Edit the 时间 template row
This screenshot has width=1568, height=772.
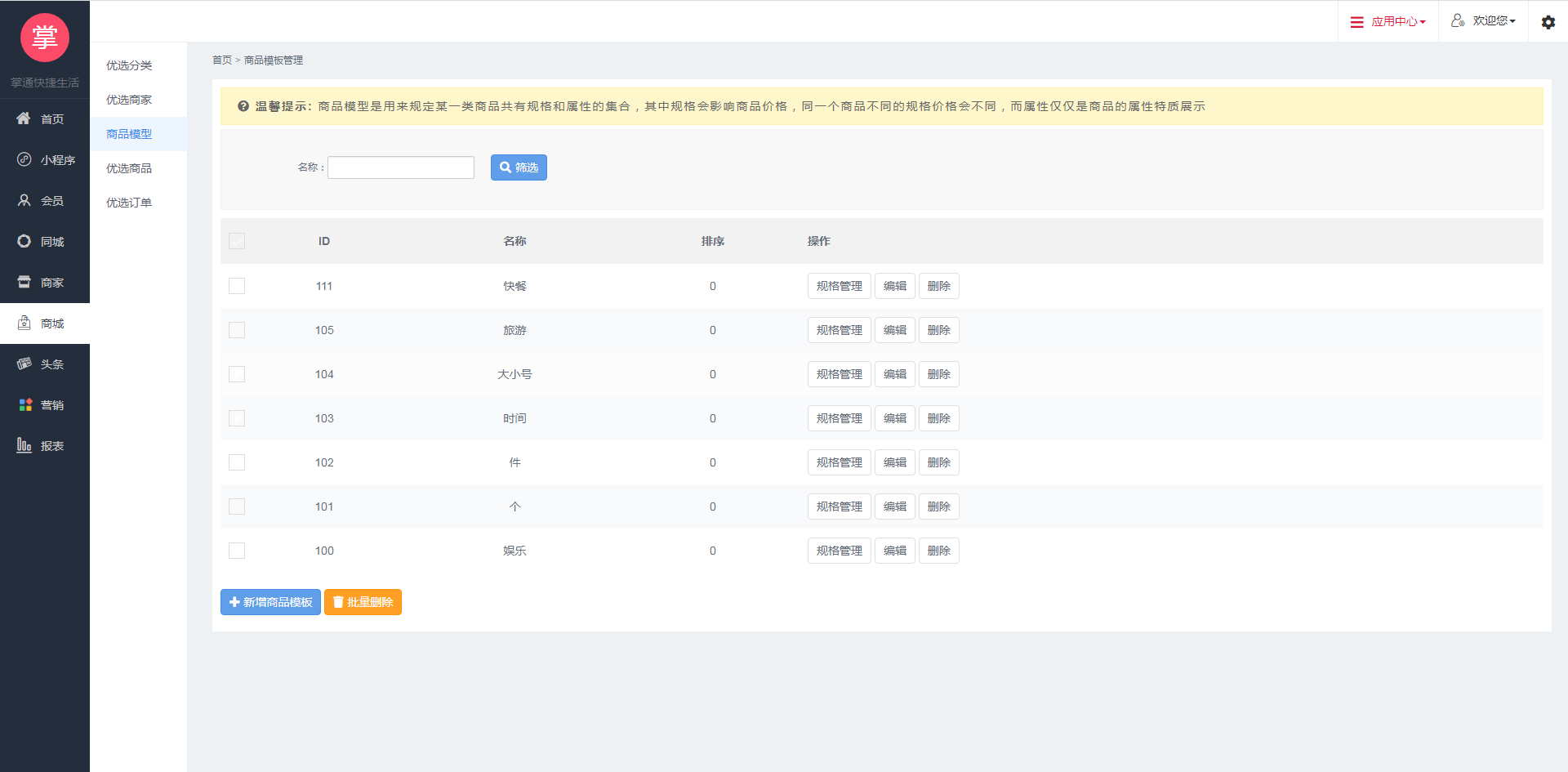(894, 418)
